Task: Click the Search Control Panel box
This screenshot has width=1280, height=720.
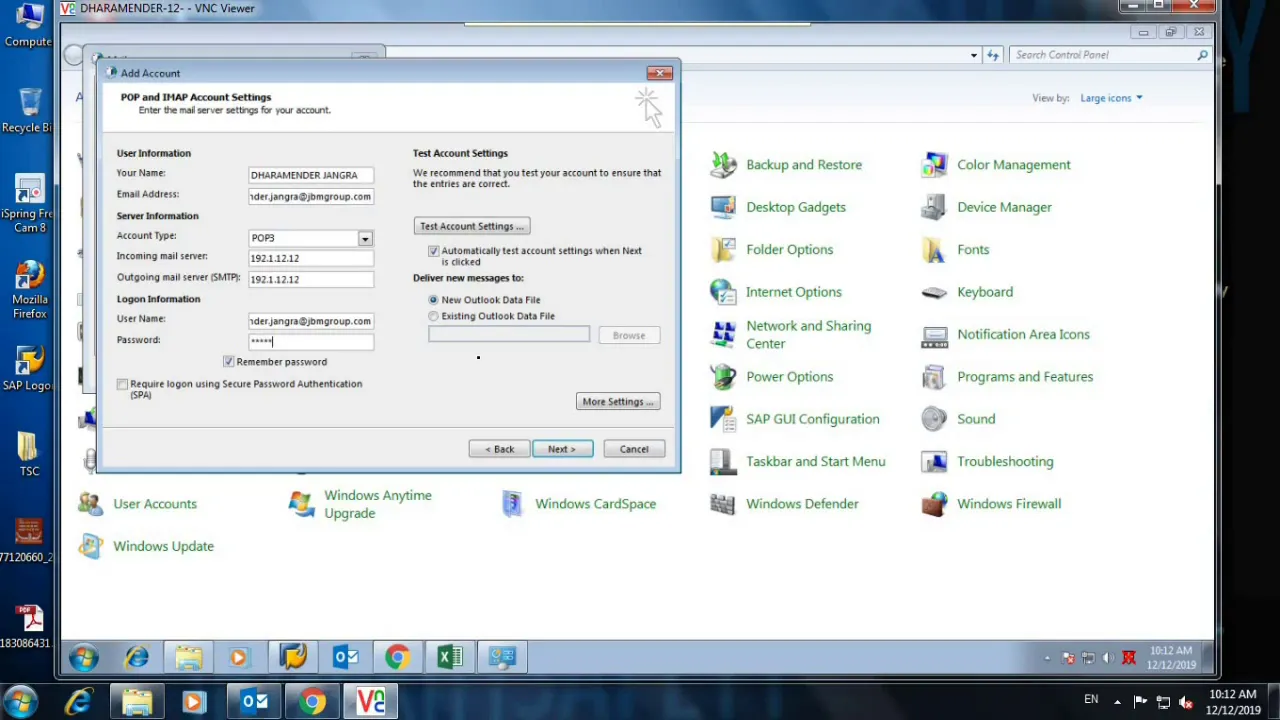Action: click(x=1110, y=55)
